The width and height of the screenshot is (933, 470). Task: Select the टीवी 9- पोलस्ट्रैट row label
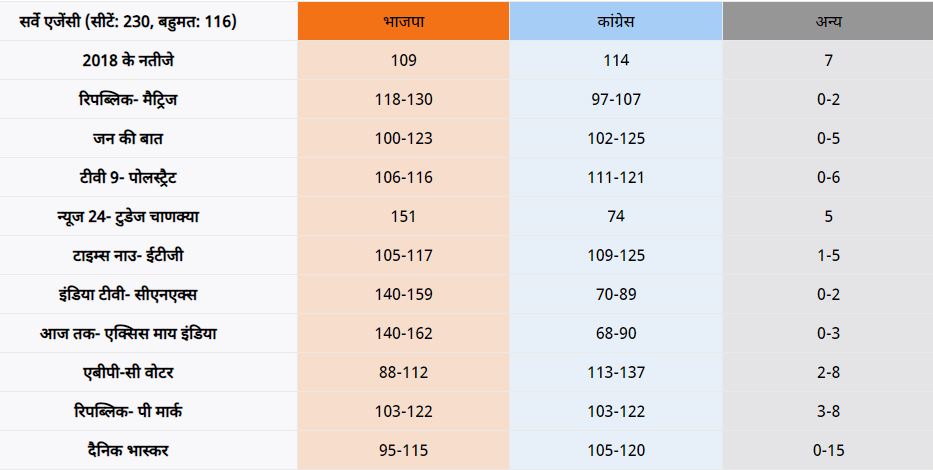[149, 177]
